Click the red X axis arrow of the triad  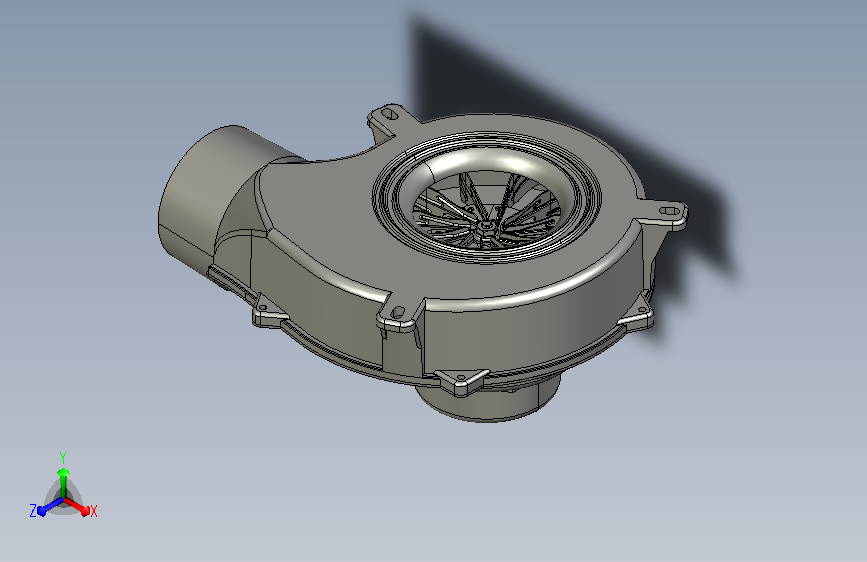(x=77, y=506)
